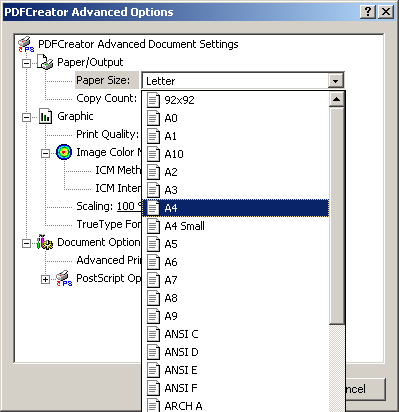Click the paper list scroll-up arrow

336,99
